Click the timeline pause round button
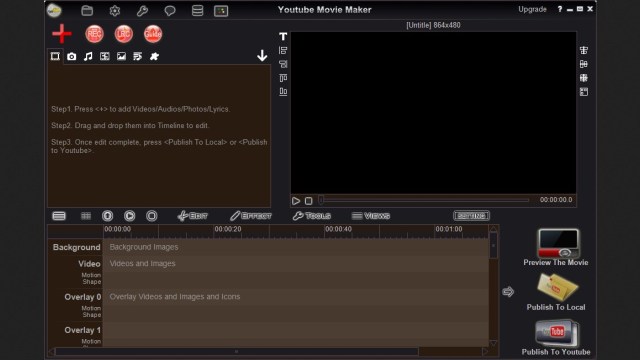The height and width of the screenshot is (360, 640). tap(108, 216)
